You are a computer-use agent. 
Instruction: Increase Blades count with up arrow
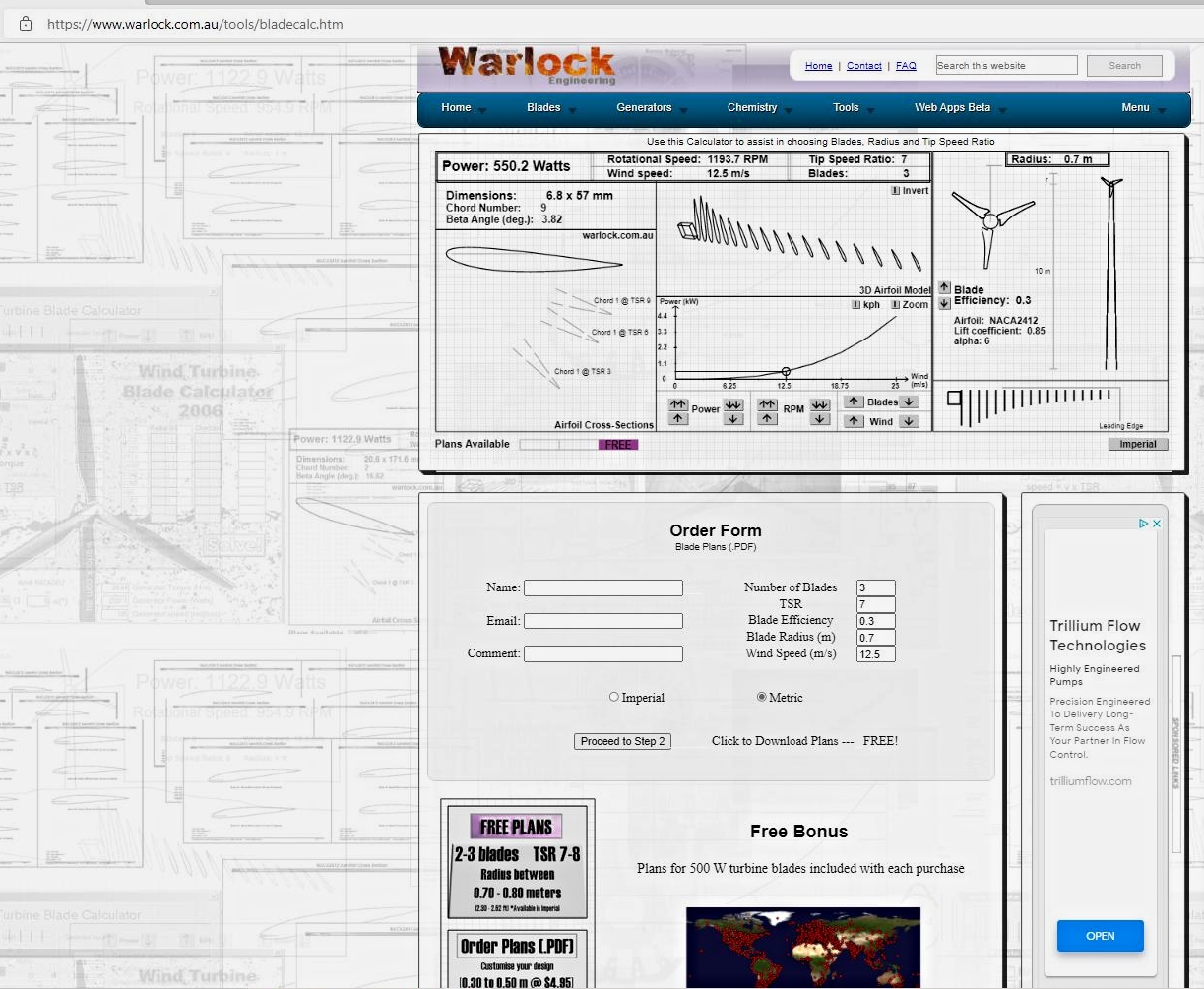point(854,402)
